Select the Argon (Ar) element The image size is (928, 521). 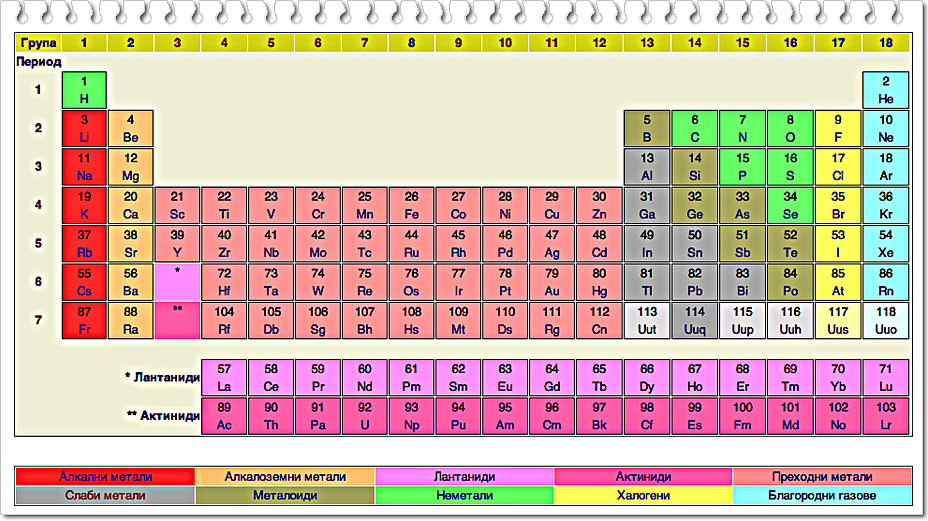pyautogui.click(x=885, y=167)
